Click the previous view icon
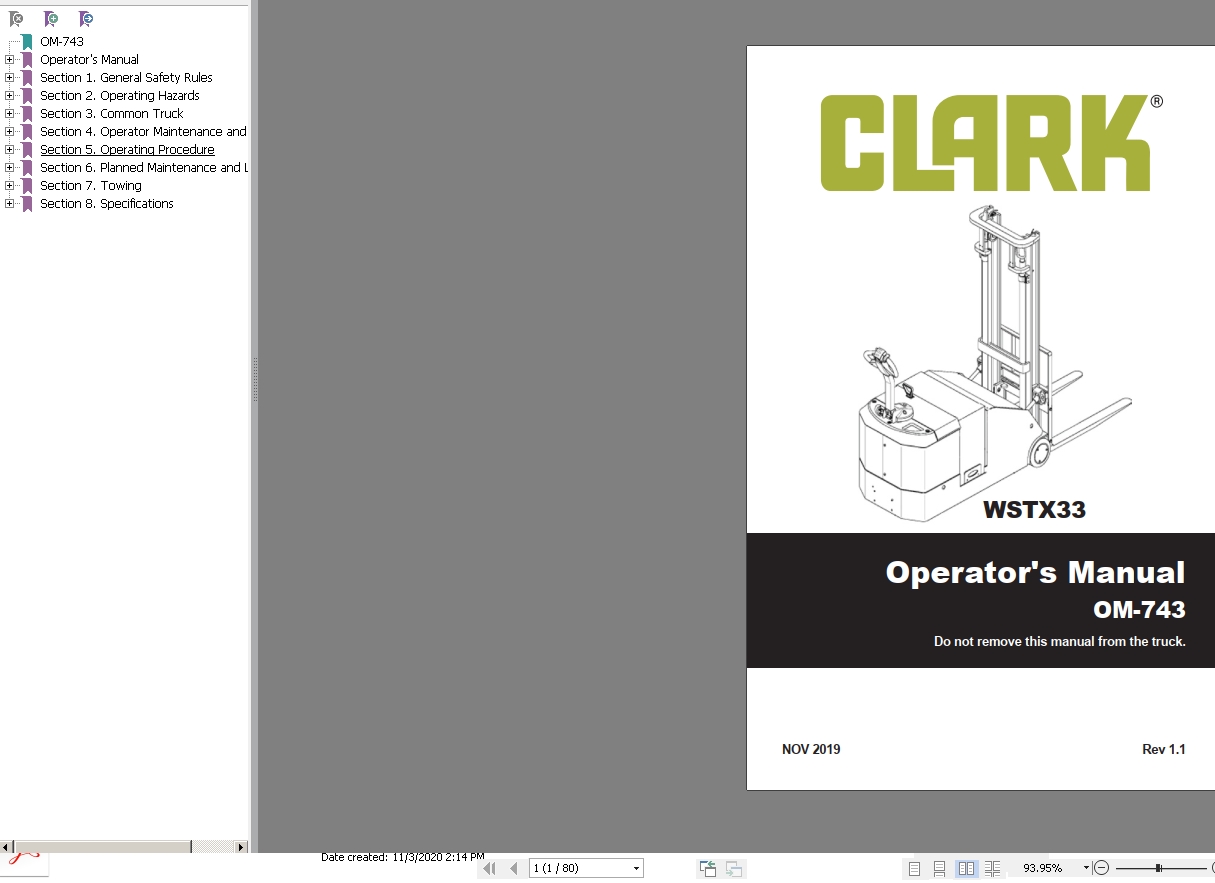 coord(708,869)
